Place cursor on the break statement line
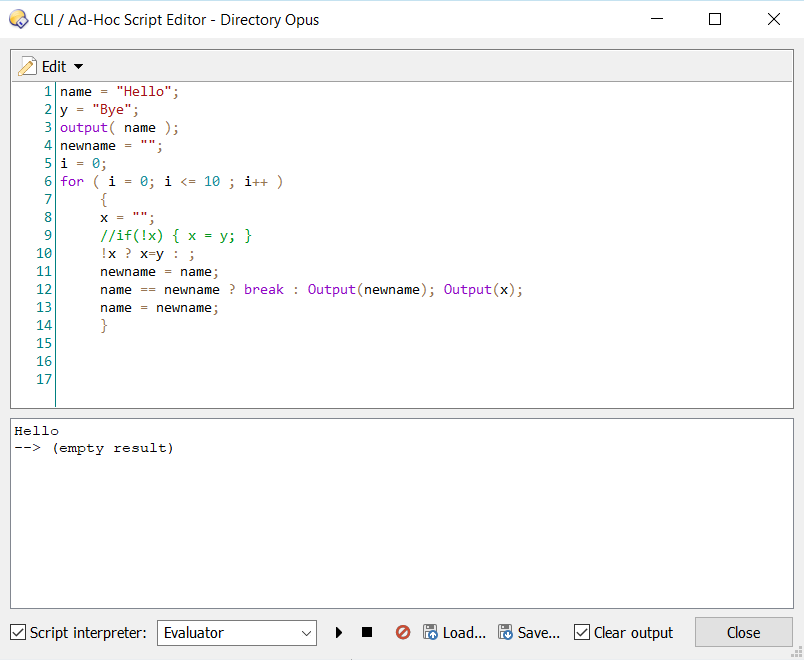 (264, 290)
